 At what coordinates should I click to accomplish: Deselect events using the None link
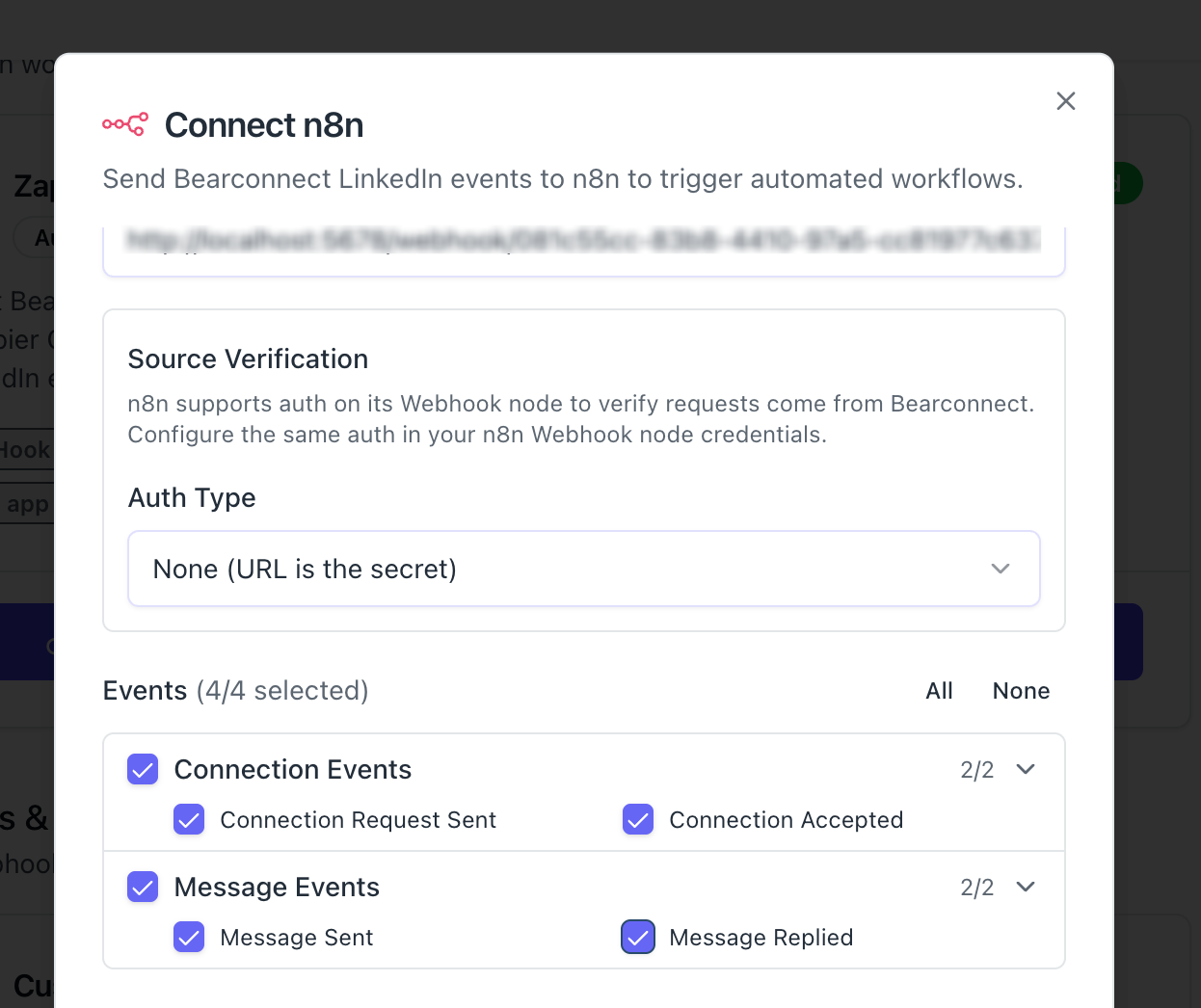click(1021, 691)
